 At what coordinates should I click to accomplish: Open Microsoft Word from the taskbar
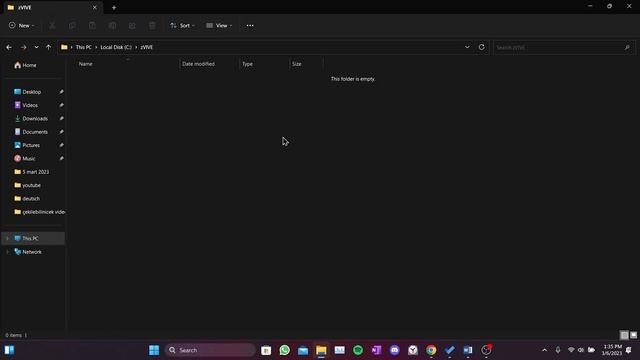(468, 350)
